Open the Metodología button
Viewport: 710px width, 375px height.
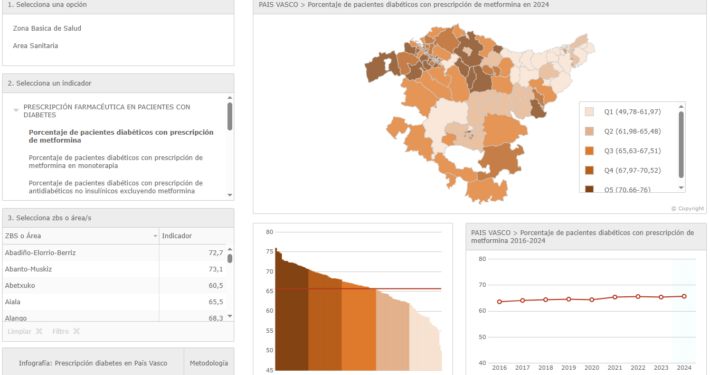(209, 363)
